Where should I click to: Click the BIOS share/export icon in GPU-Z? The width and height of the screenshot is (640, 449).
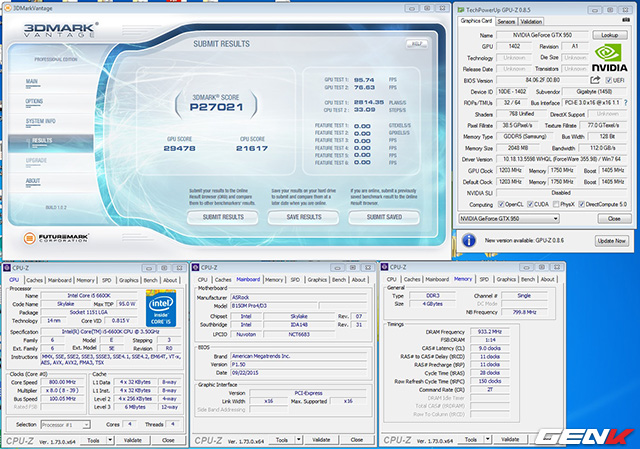[594, 78]
